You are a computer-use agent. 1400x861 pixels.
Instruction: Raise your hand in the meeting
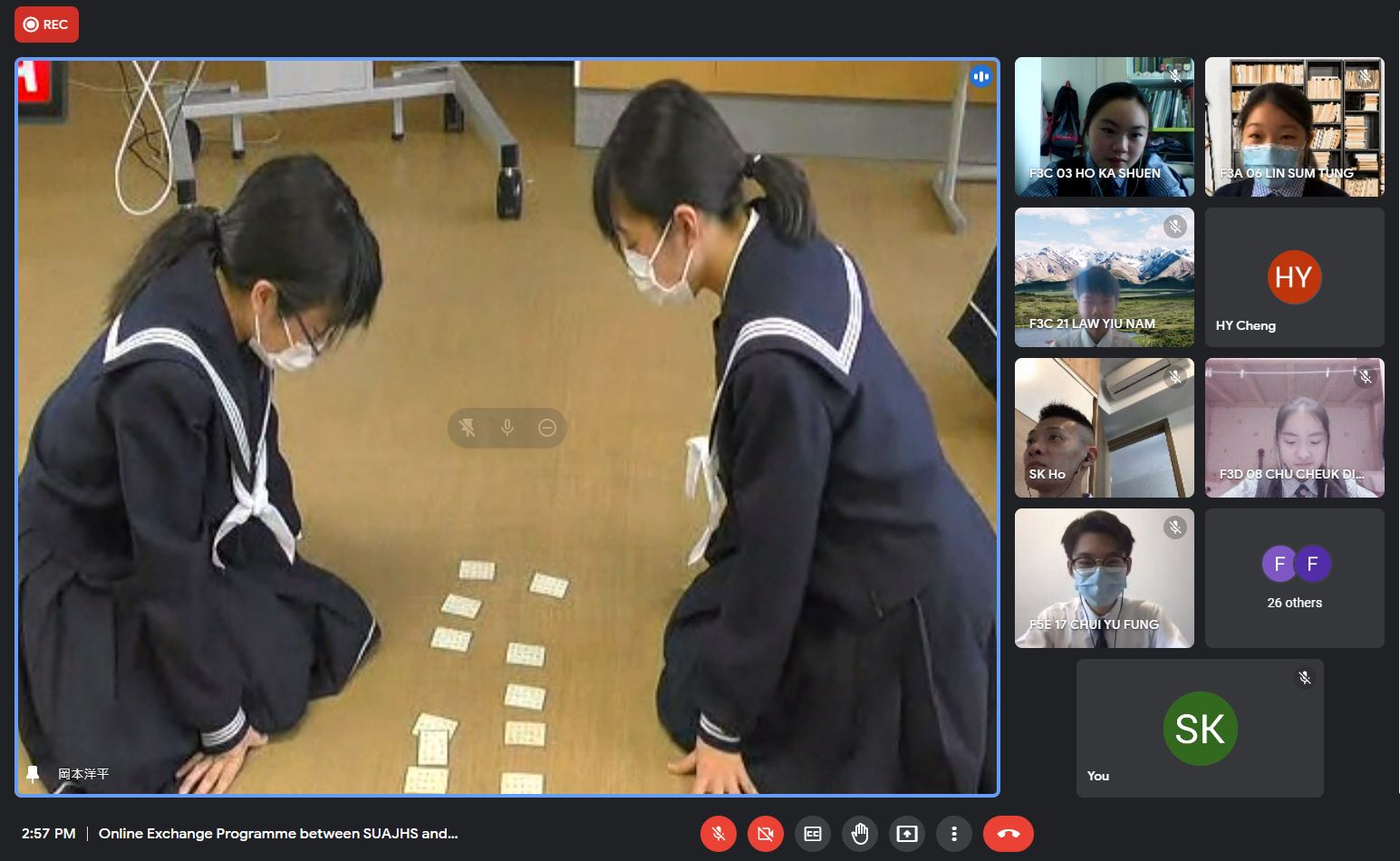click(860, 834)
